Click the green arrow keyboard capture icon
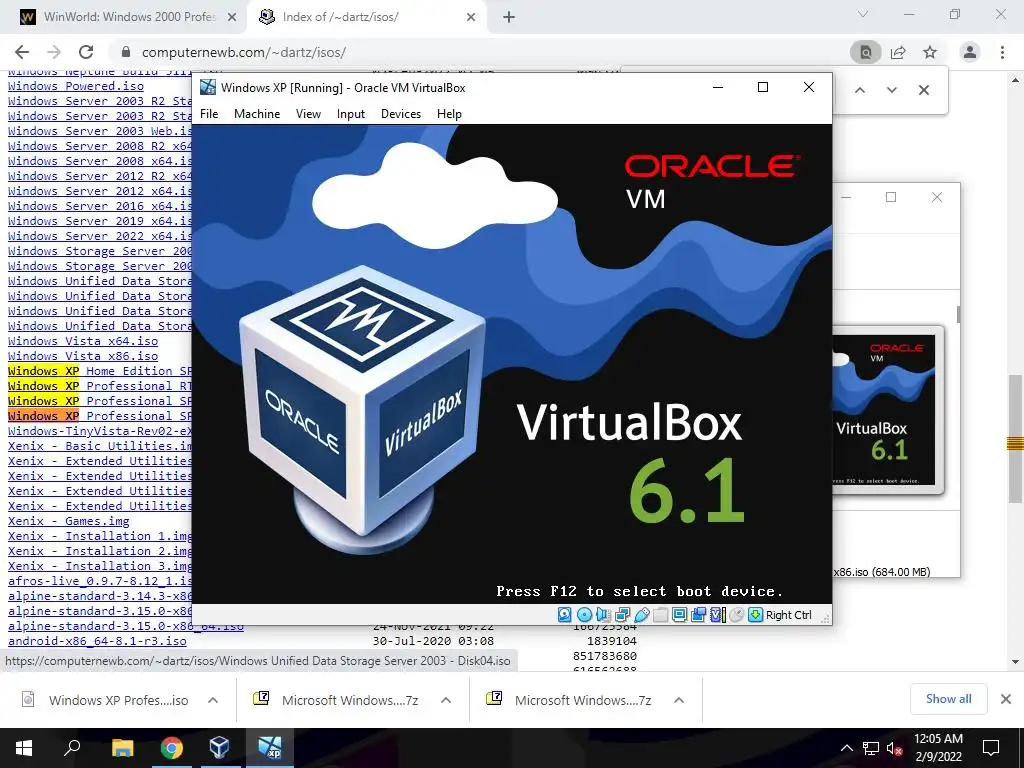This screenshot has height=768, width=1024. [x=756, y=615]
